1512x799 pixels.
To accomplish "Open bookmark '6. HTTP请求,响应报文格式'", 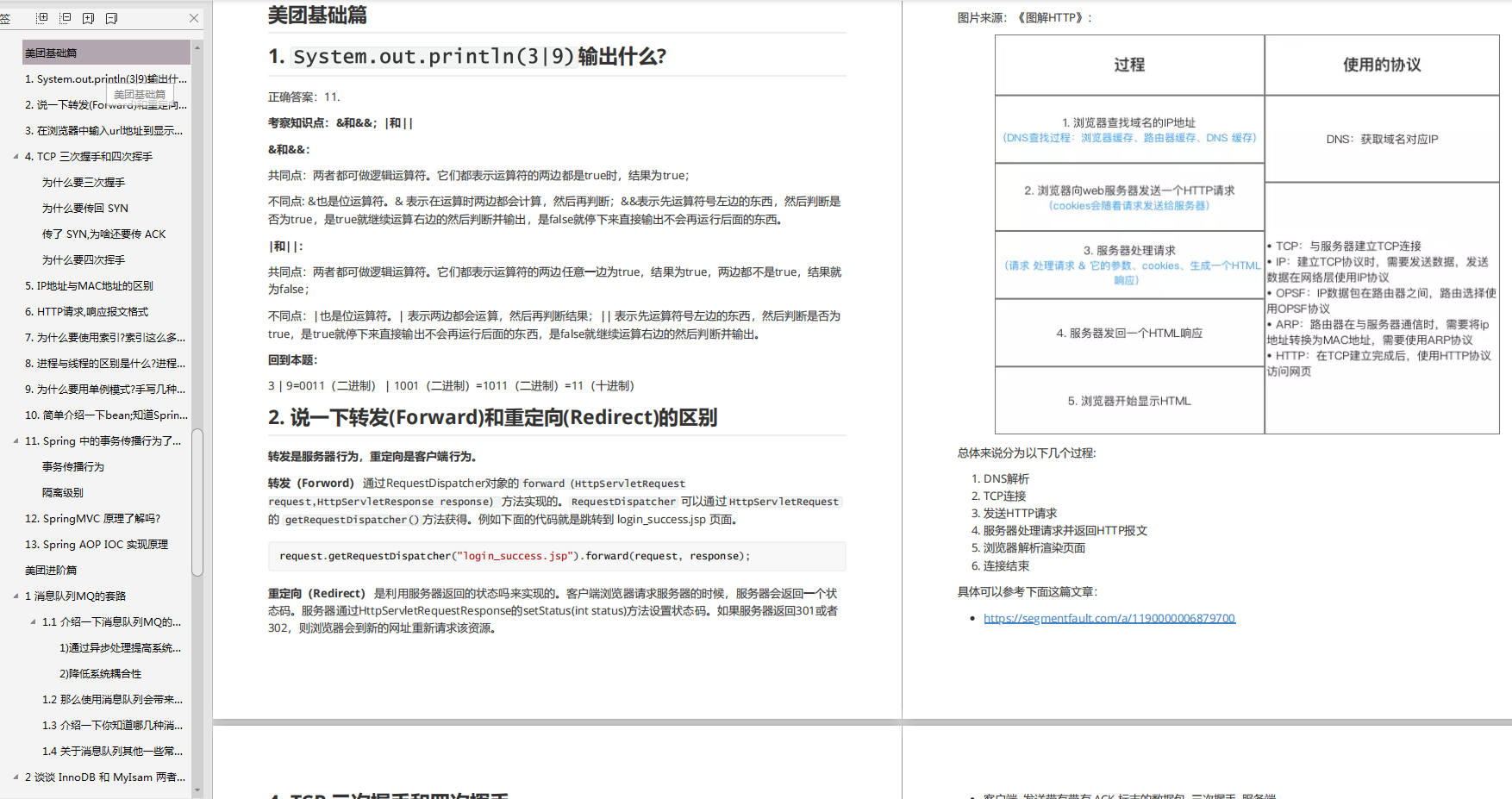I will coord(86,312).
